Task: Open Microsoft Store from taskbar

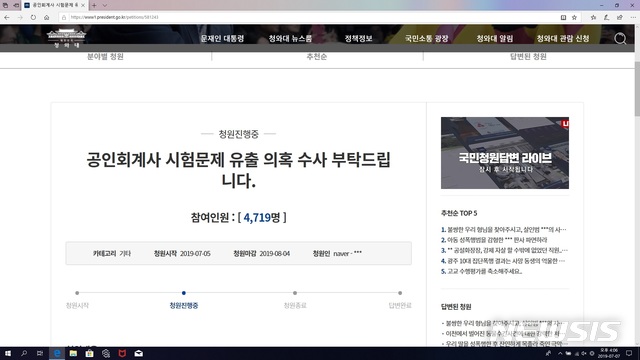Action: [89, 353]
